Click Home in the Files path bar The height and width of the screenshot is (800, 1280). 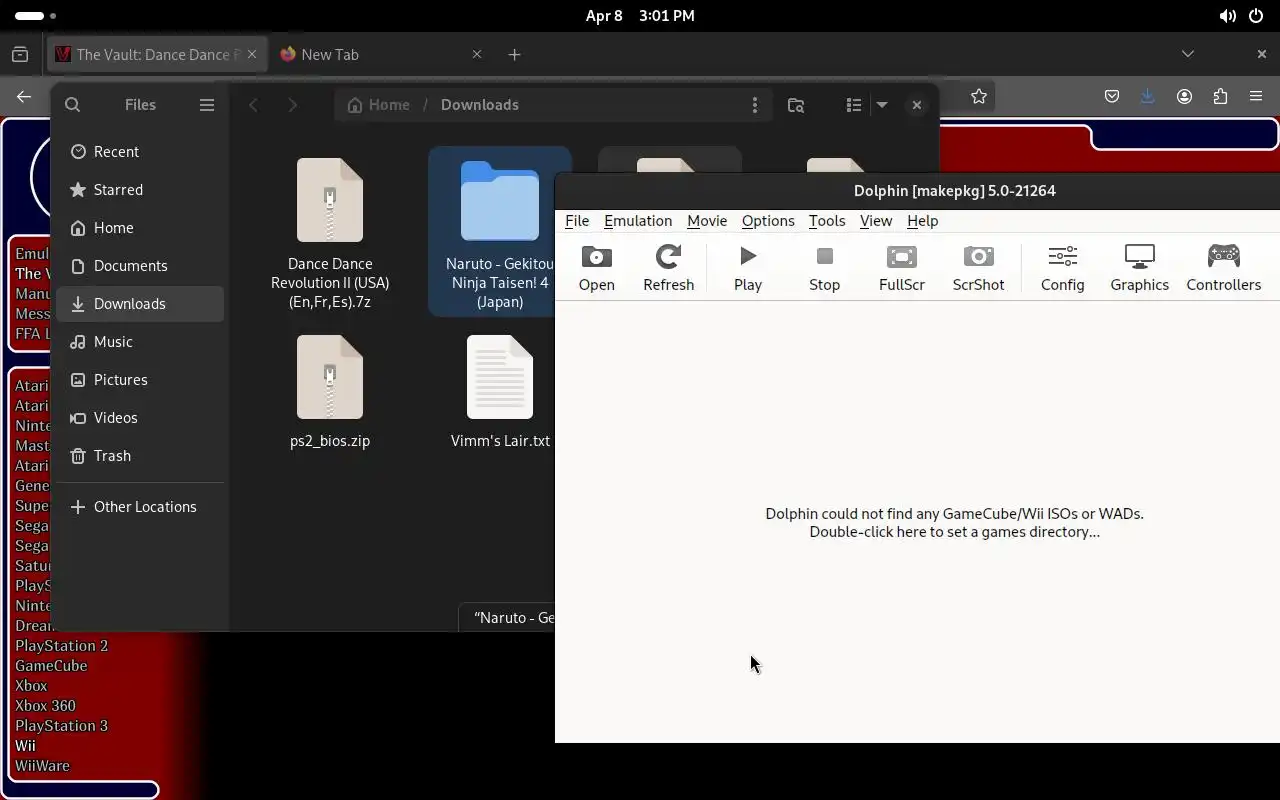[x=378, y=105]
